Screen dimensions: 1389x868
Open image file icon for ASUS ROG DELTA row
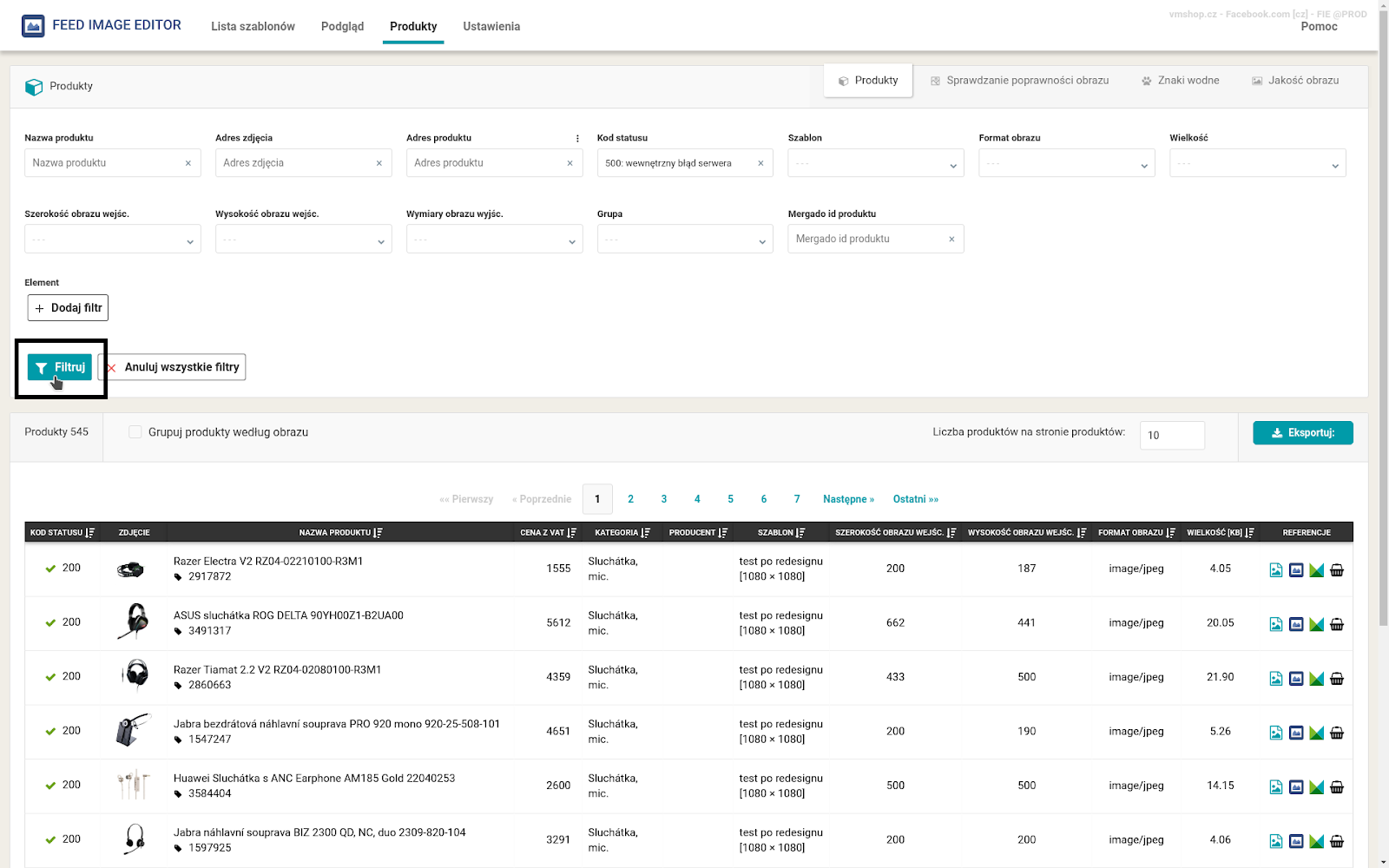tap(1276, 624)
